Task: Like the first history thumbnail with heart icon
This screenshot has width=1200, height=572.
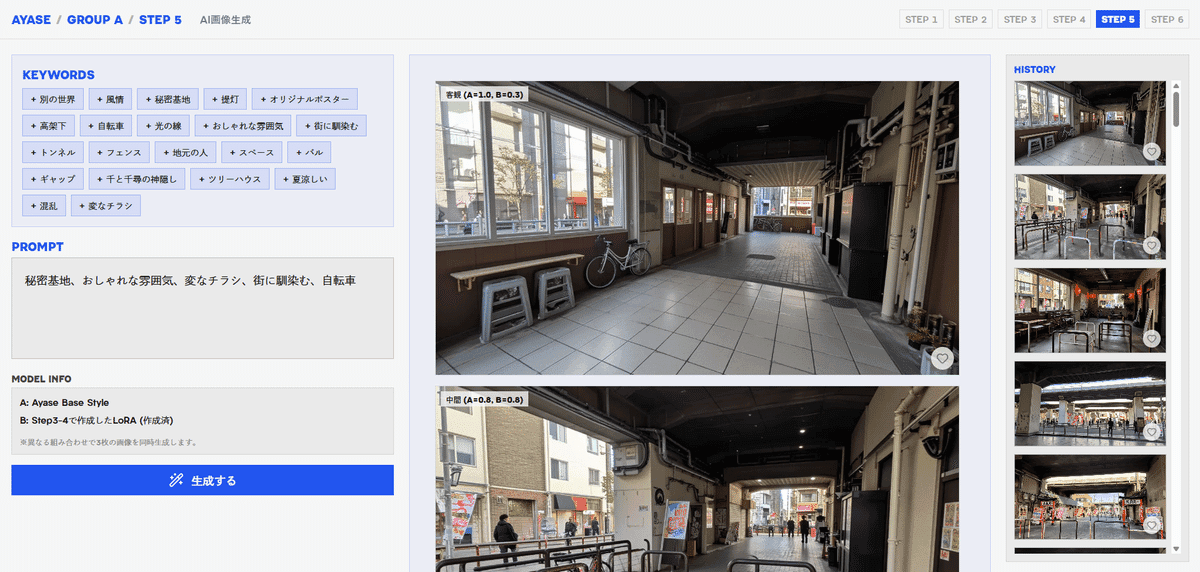Action: 1151,152
